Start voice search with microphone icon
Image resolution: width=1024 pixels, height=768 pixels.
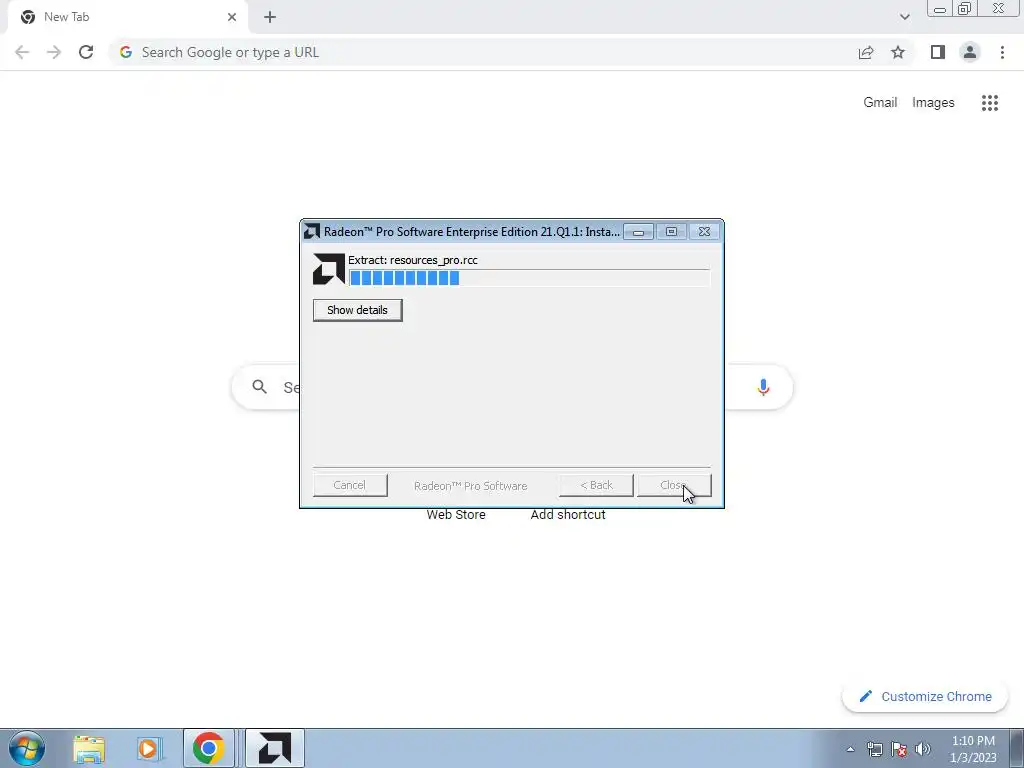coord(763,387)
